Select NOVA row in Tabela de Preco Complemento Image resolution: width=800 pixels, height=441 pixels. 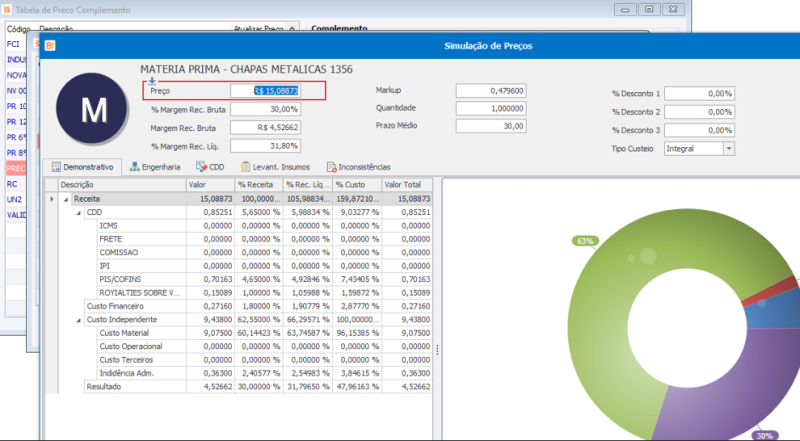pos(16,75)
